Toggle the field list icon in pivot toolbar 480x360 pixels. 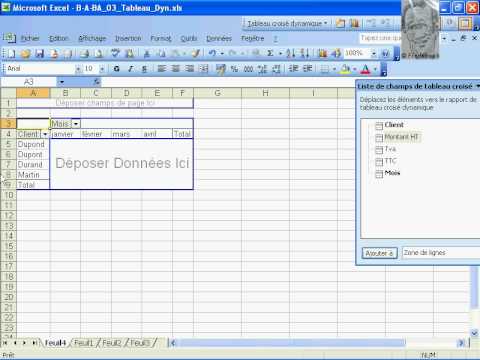pyautogui.click(x=465, y=23)
